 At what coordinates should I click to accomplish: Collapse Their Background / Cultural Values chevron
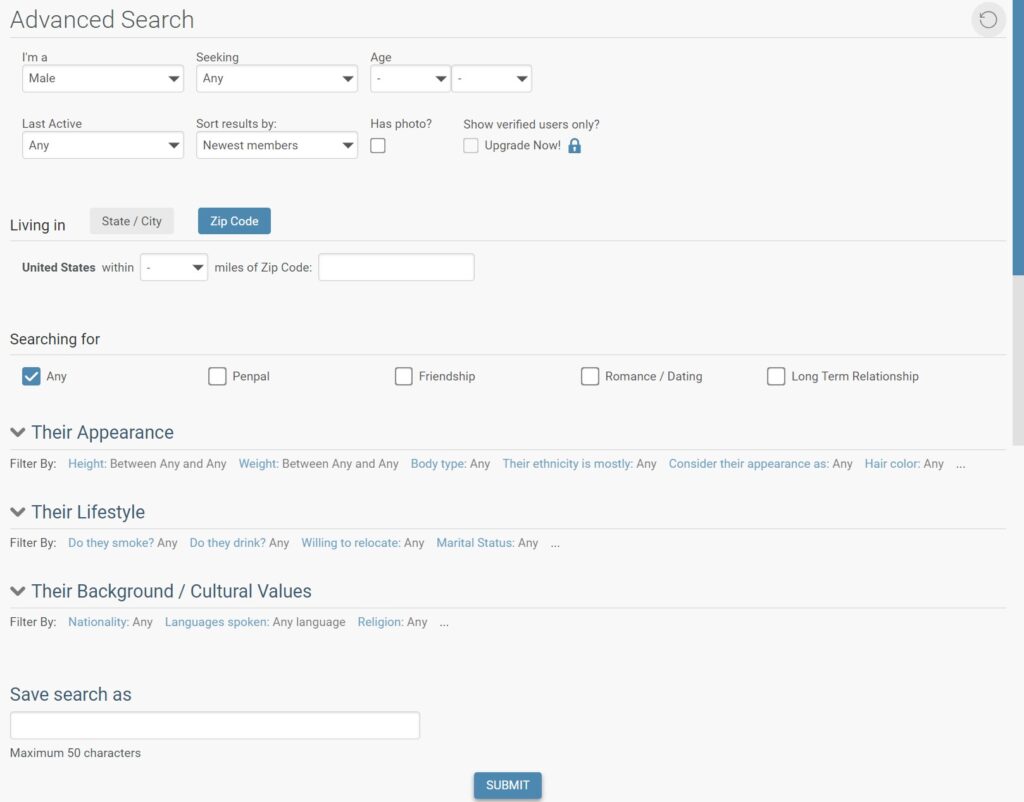coord(17,591)
